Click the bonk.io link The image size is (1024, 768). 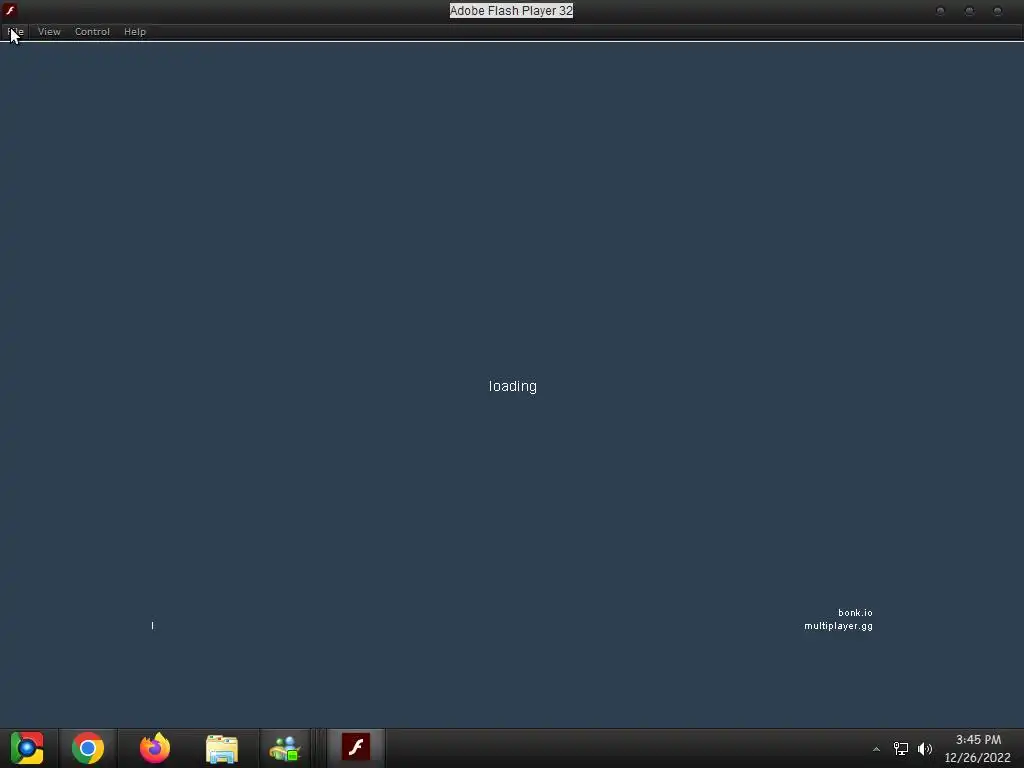pos(855,613)
